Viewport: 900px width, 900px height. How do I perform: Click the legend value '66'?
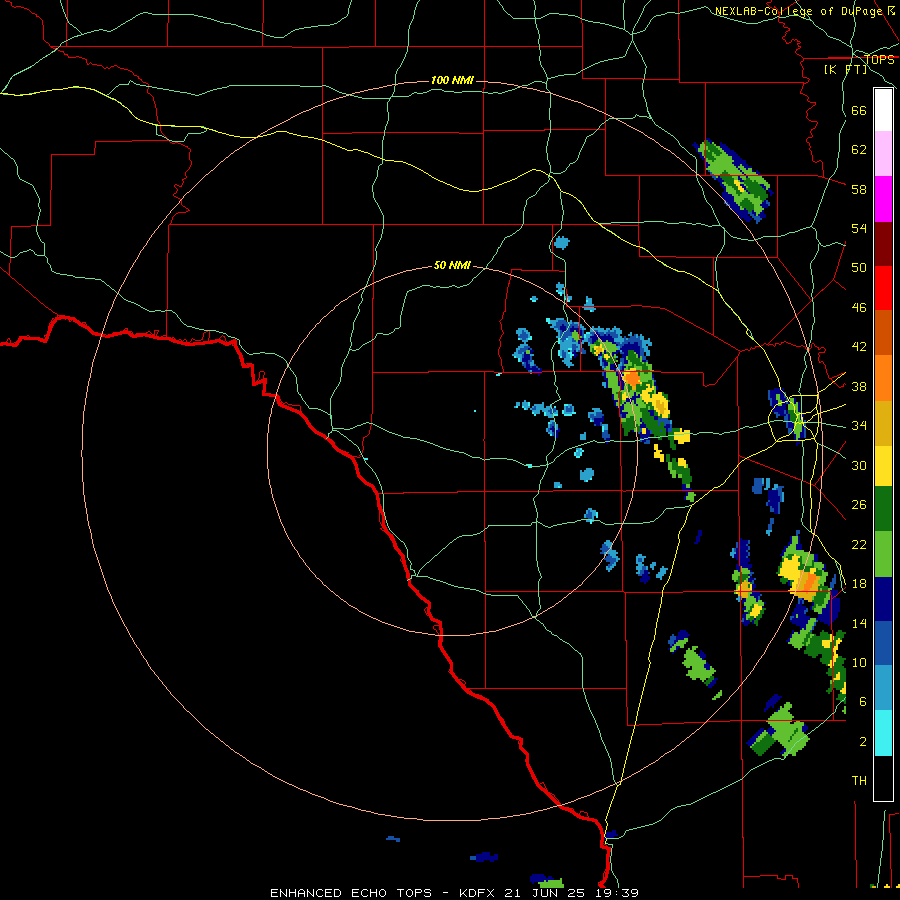[x=859, y=111]
